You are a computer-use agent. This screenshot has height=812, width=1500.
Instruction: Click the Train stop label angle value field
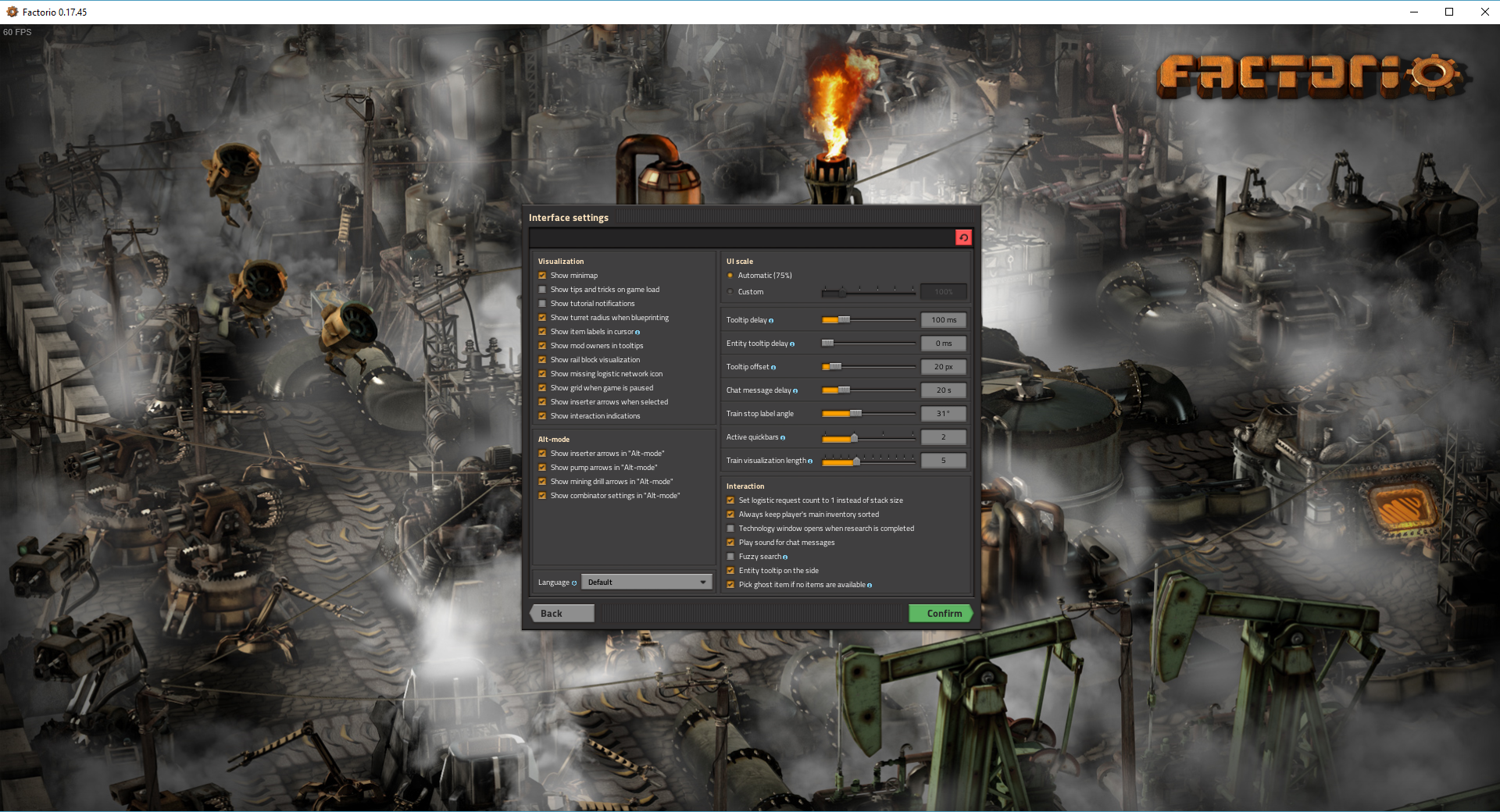[944, 414]
